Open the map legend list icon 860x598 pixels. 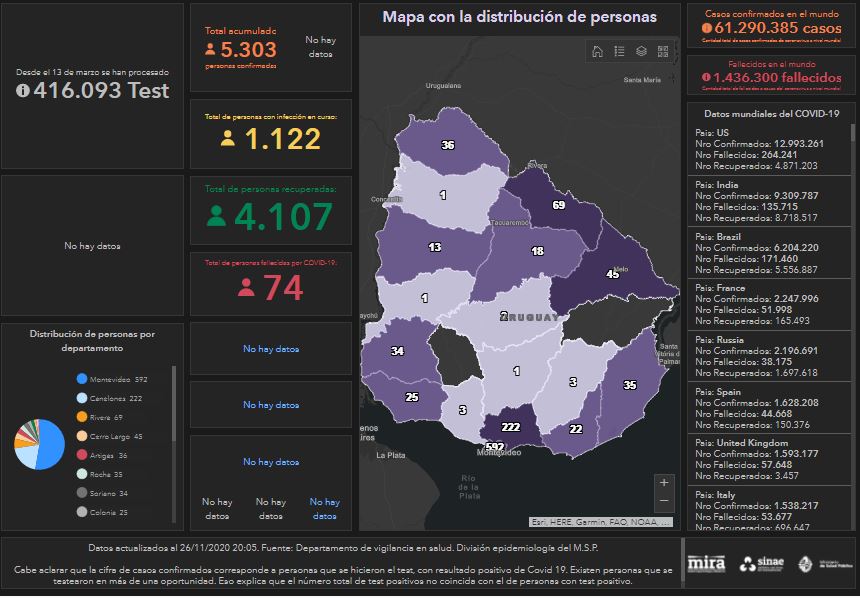[619, 52]
